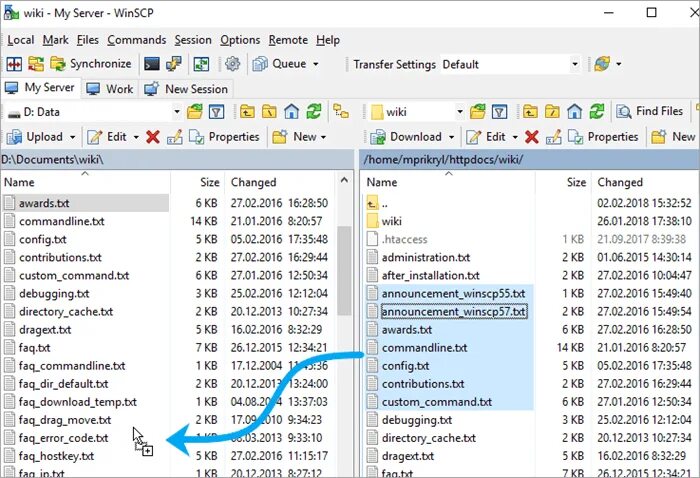Click the Upload button
This screenshot has height=478, width=700.
(35, 137)
